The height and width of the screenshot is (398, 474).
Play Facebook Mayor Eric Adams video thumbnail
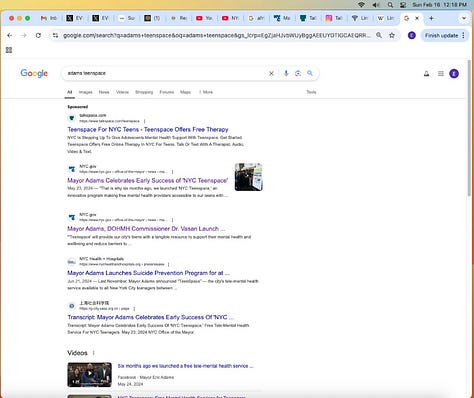coord(89,375)
